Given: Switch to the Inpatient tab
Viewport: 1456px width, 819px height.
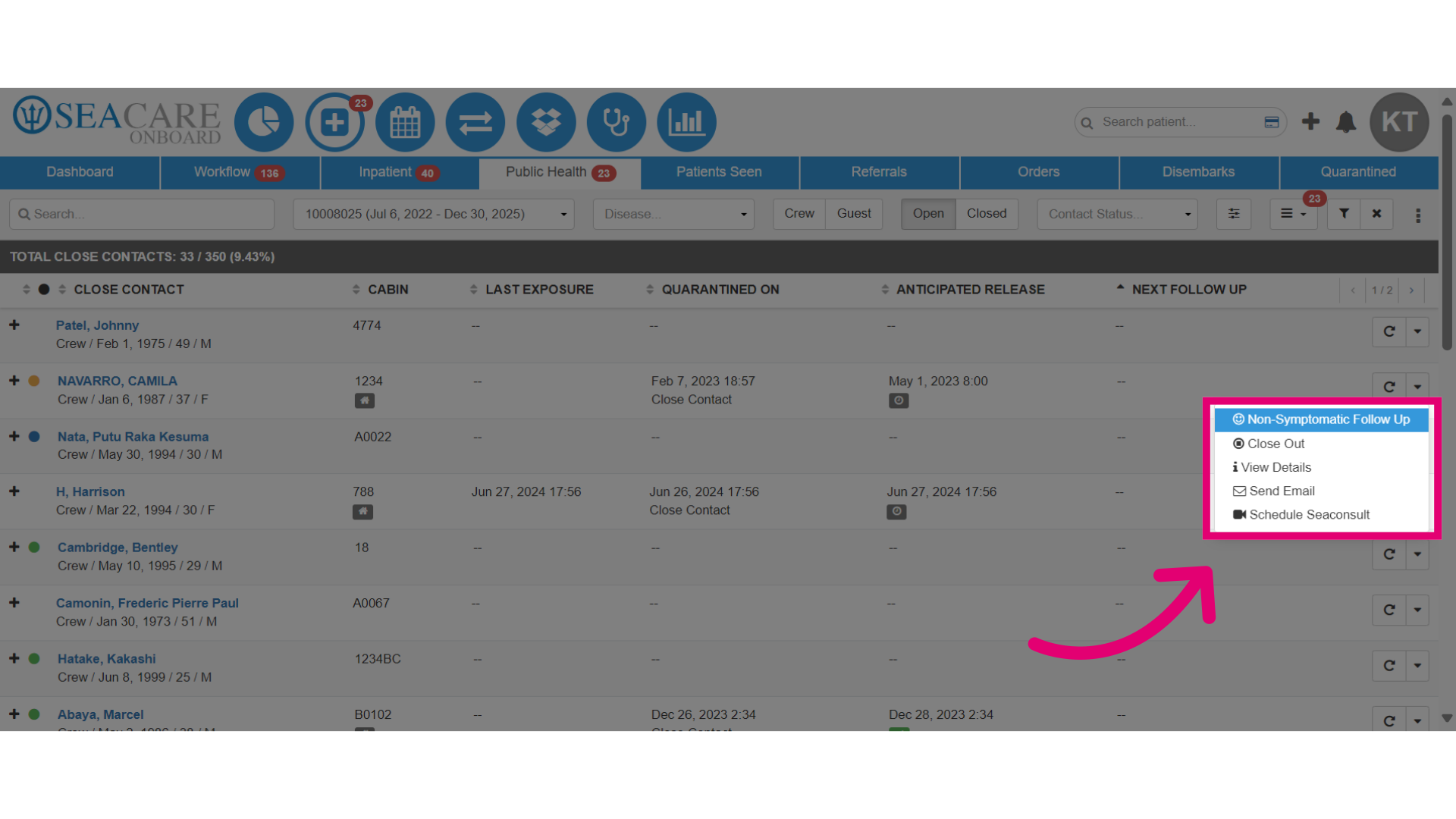Looking at the screenshot, I should click(x=400, y=172).
